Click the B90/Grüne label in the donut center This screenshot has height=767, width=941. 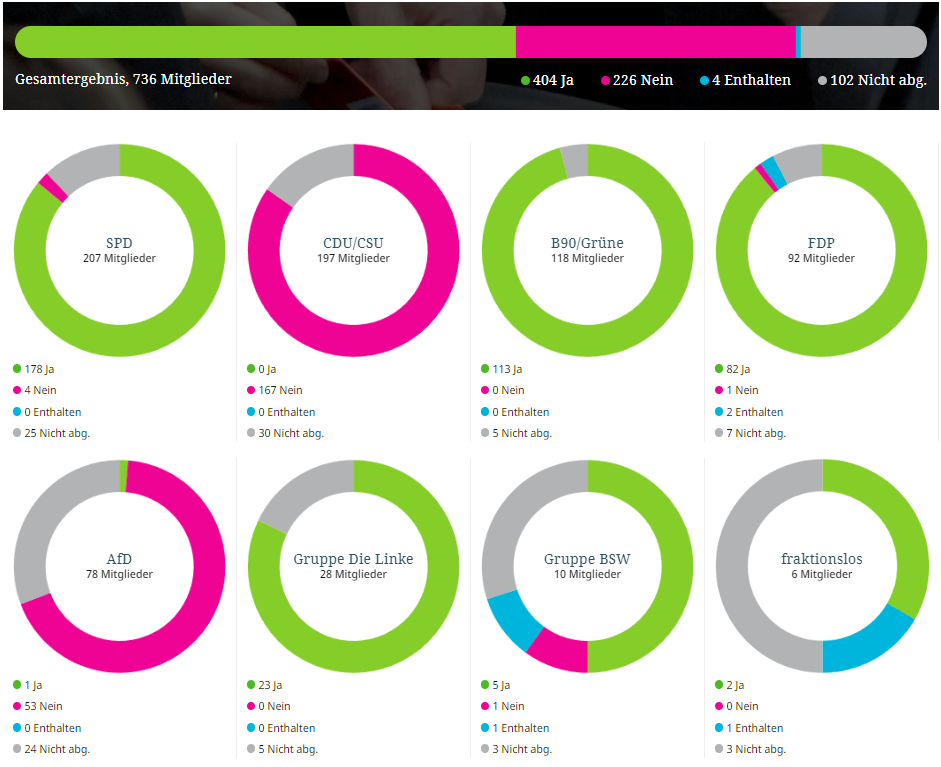(x=587, y=243)
